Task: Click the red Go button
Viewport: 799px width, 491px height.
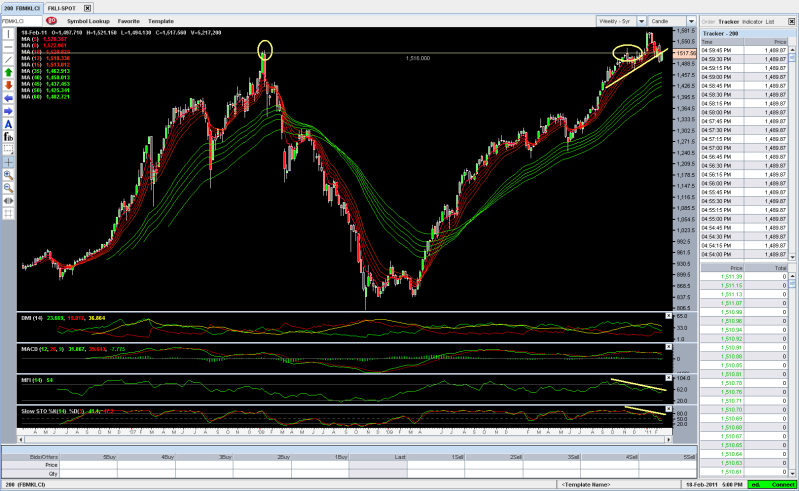Action: point(51,21)
